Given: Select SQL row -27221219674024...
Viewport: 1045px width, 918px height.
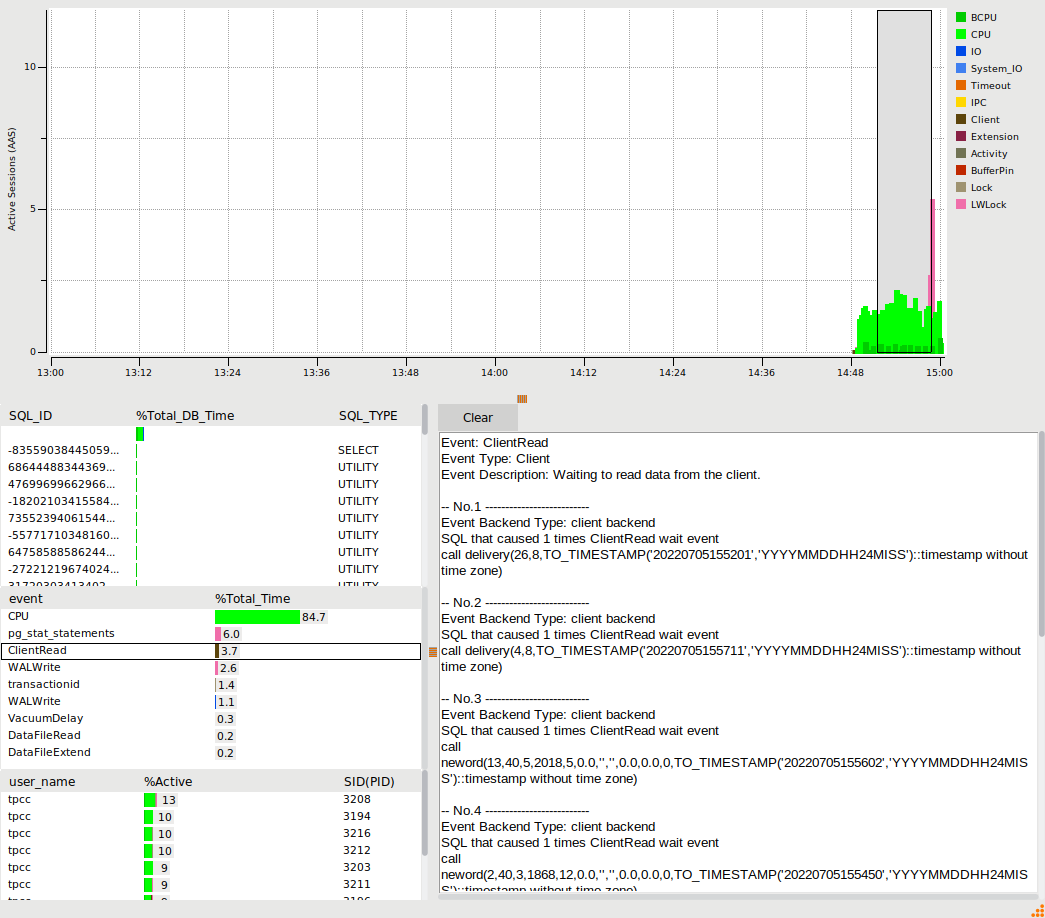Looking at the screenshot, I should point(211,569).
